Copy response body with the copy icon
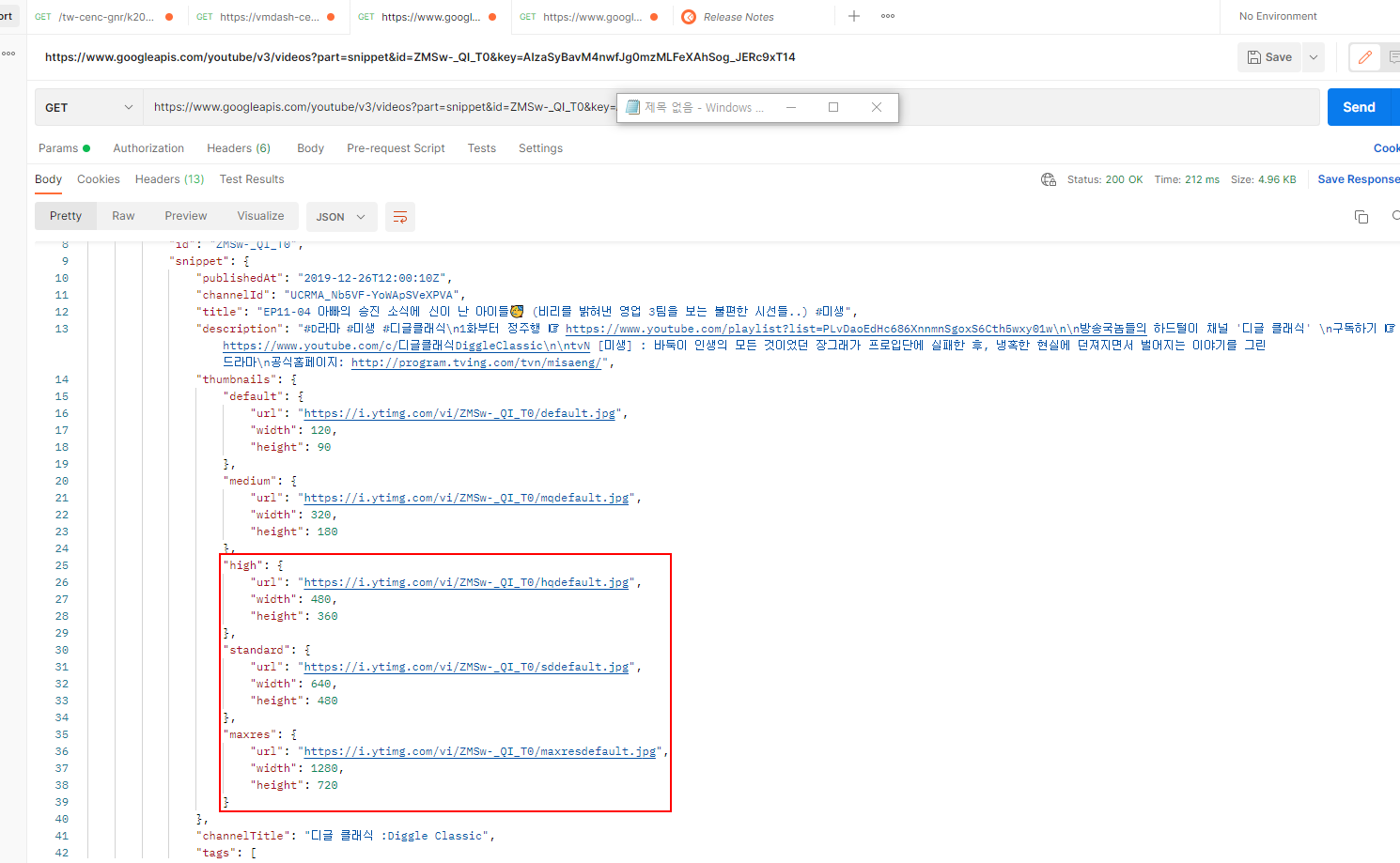This screenshot has height=863, width=1400. 1361,217
